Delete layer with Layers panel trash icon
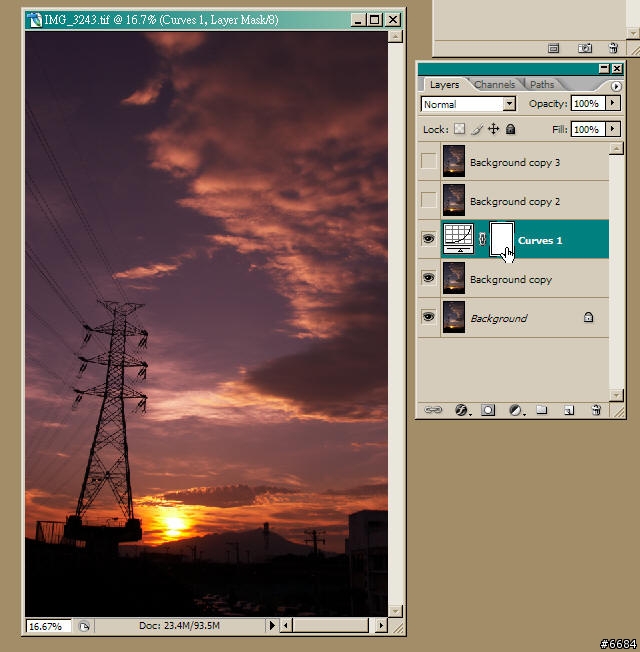 (596, 410)
